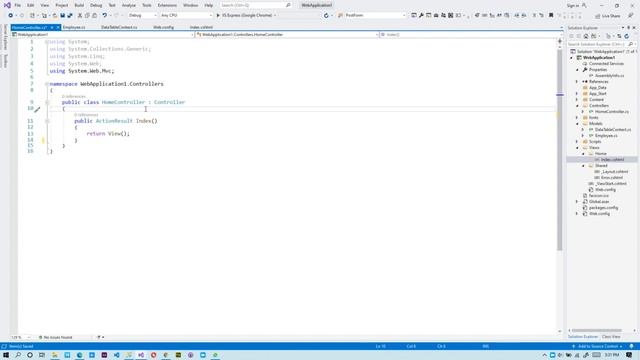Expand the App_Start folder

[x=577, y=93]
